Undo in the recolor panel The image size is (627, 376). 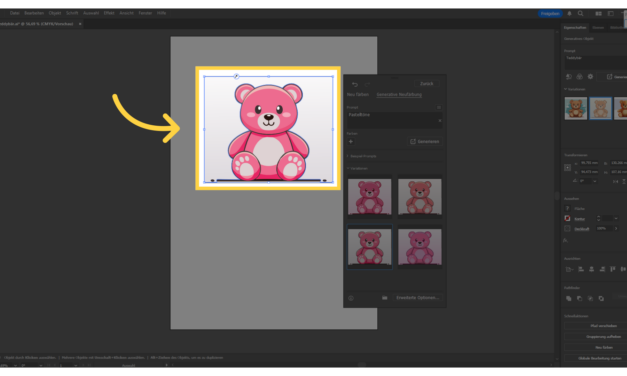[355, 84]
